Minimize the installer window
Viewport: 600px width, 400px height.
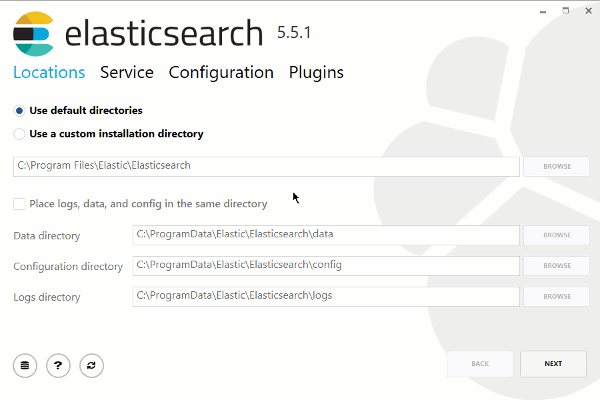tap(543, 11)
